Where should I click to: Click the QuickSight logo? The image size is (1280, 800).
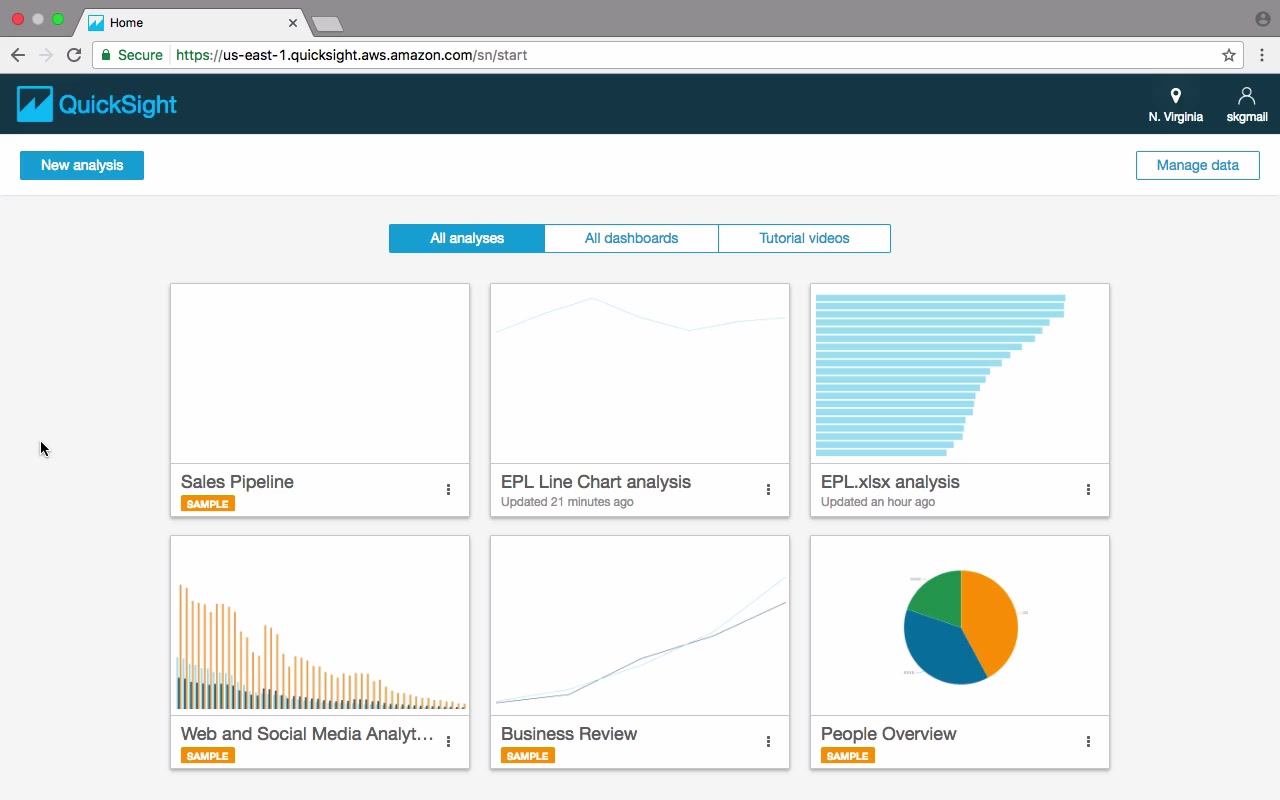pyautogui.click(x=97, y=104)
